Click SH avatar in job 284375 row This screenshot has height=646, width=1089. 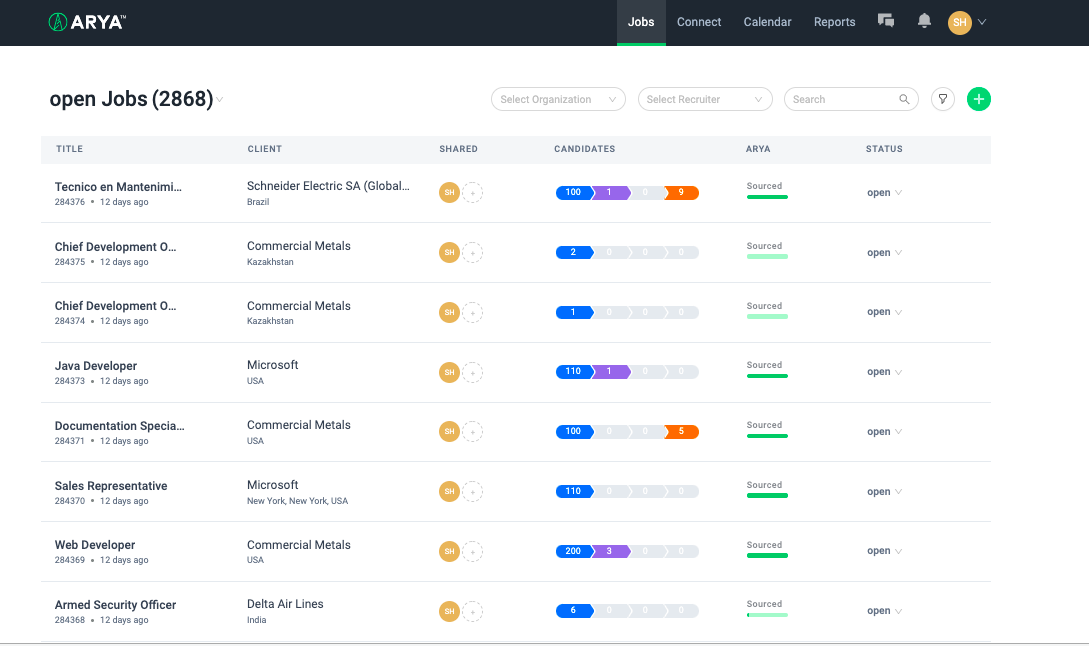pos(449,253)
